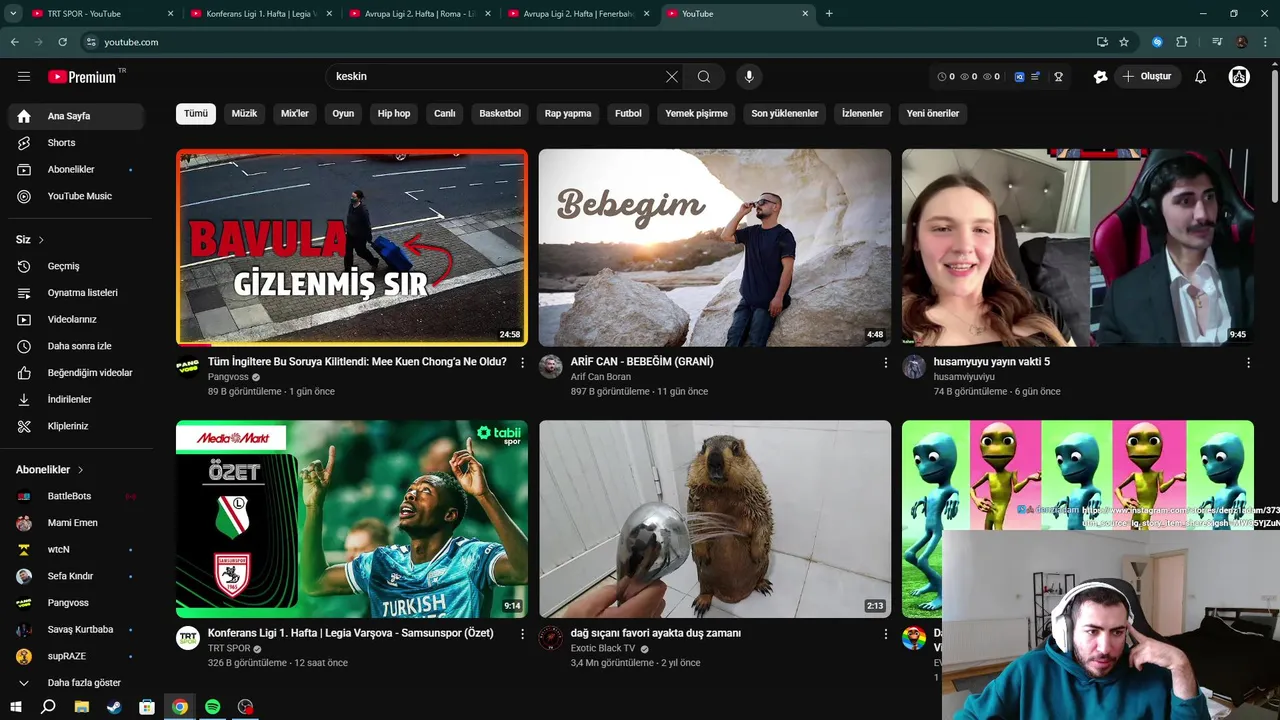Reload the page
Viewport: 1280px width, 720px height.
(62, 42)
